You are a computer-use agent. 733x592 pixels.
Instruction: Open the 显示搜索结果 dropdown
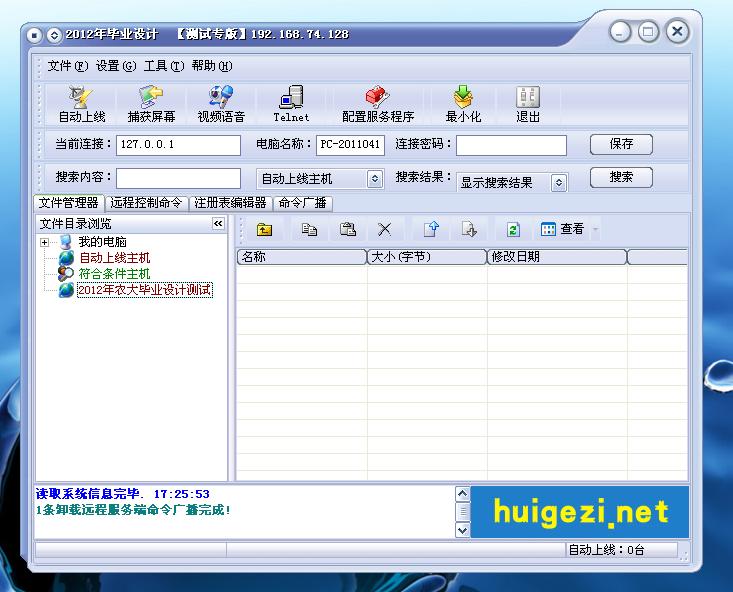pos(559,183)
